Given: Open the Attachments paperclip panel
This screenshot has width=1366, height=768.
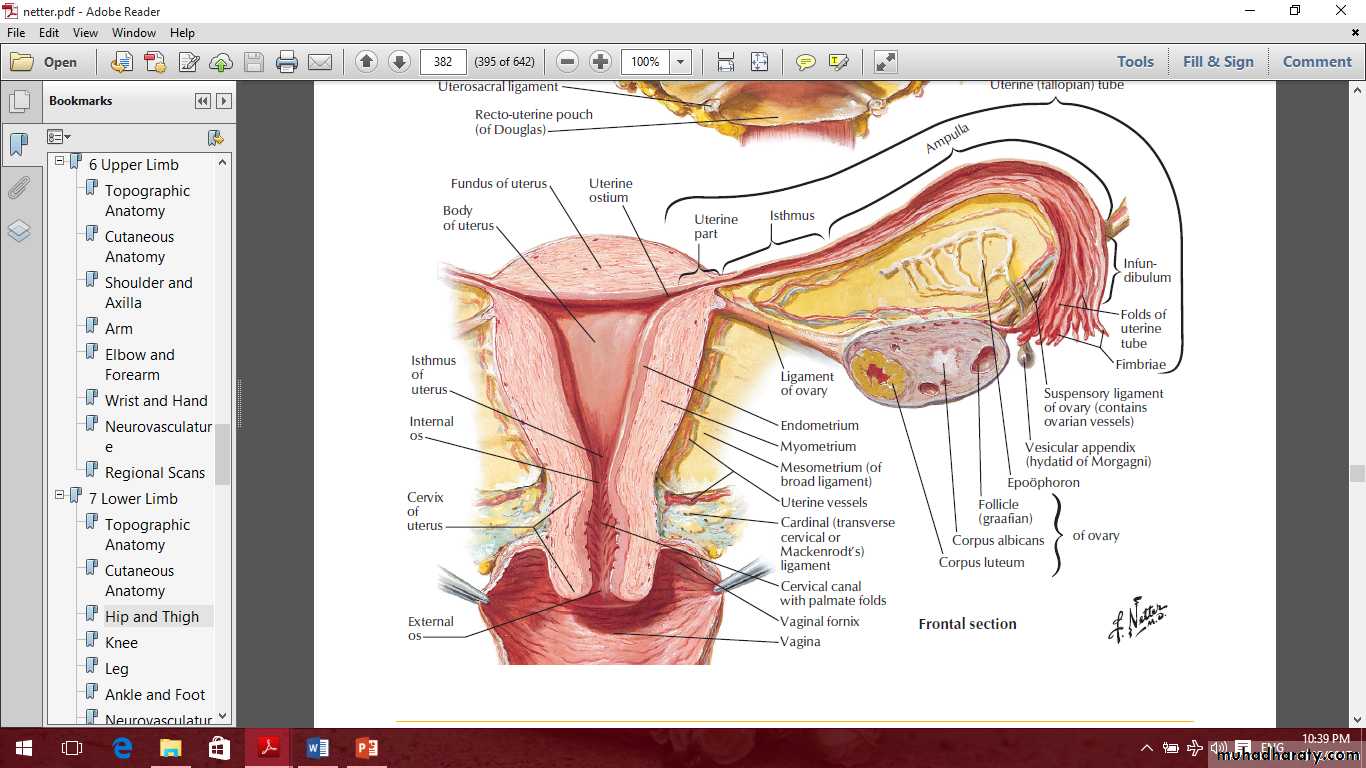Looking at the screenshot, I should coord(19,188).
